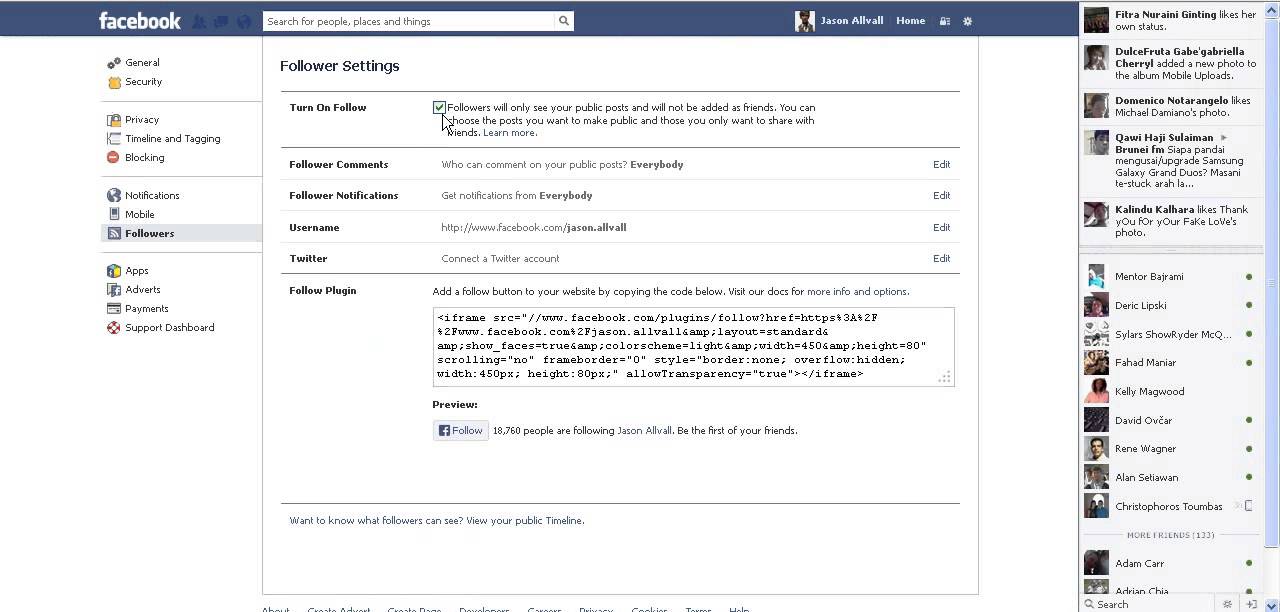Open friend requests icon in top bar
This screenshot has width=1280, height=612.
pos(199,21)
